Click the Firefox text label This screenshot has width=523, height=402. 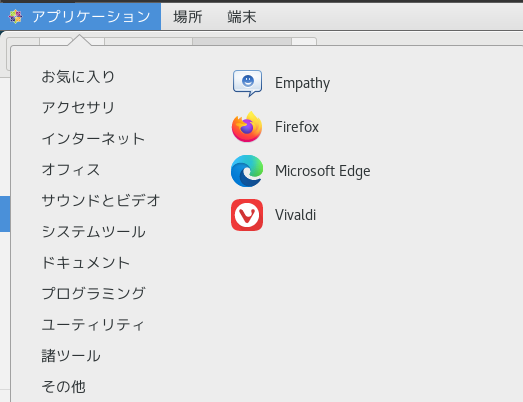pyautogui.click(x=297, y=127)
